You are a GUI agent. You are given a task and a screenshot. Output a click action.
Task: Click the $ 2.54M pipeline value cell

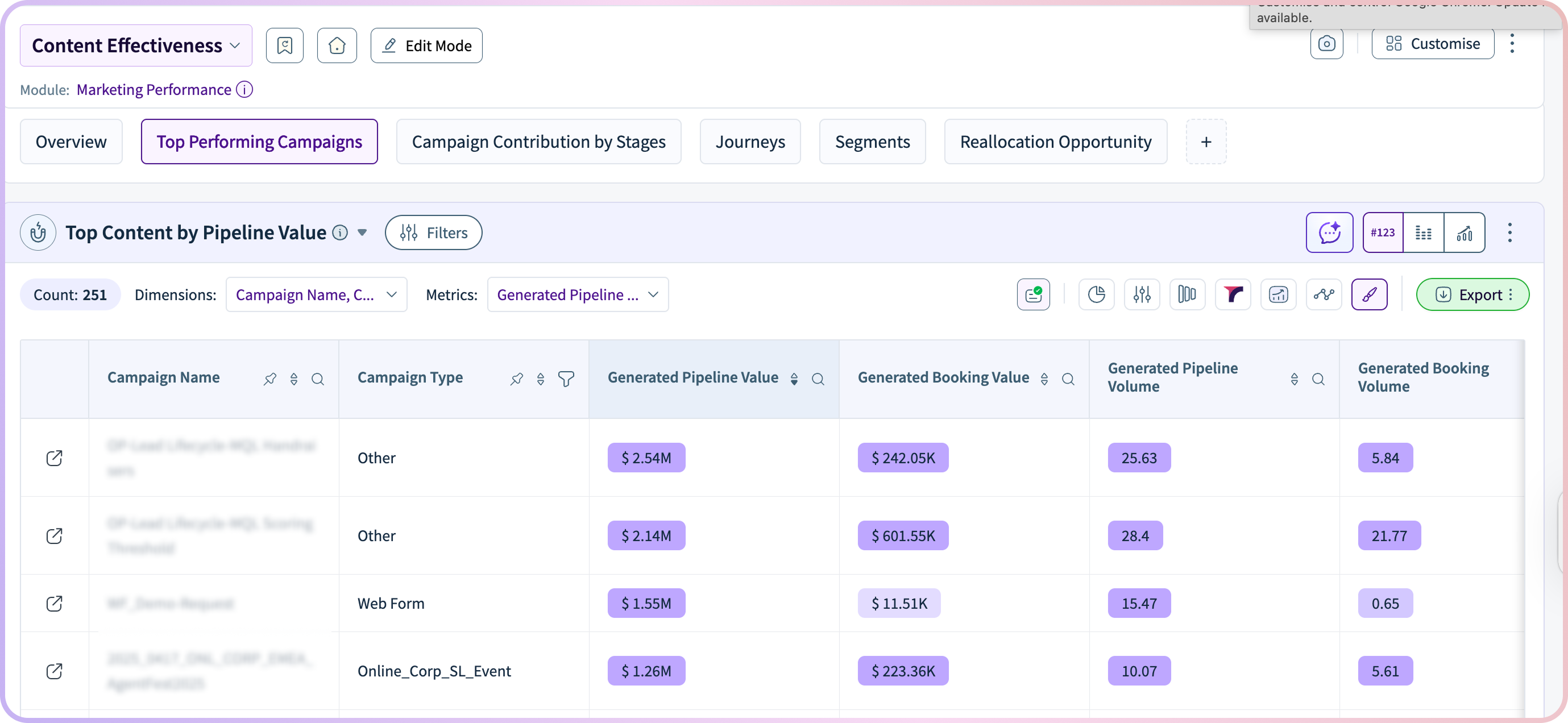(646, 458)
